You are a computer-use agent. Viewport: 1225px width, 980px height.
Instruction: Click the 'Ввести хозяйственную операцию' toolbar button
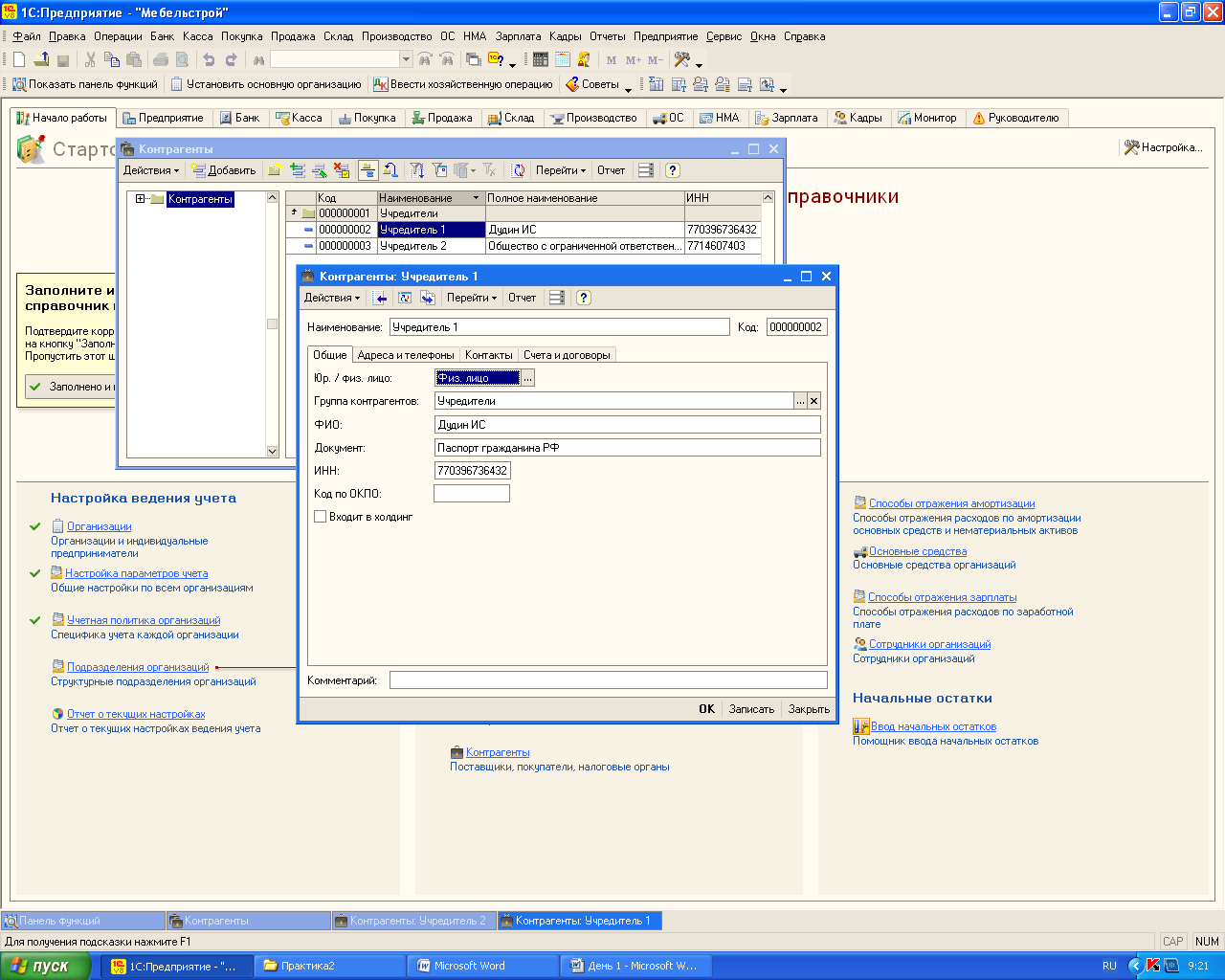click(463, 84)
